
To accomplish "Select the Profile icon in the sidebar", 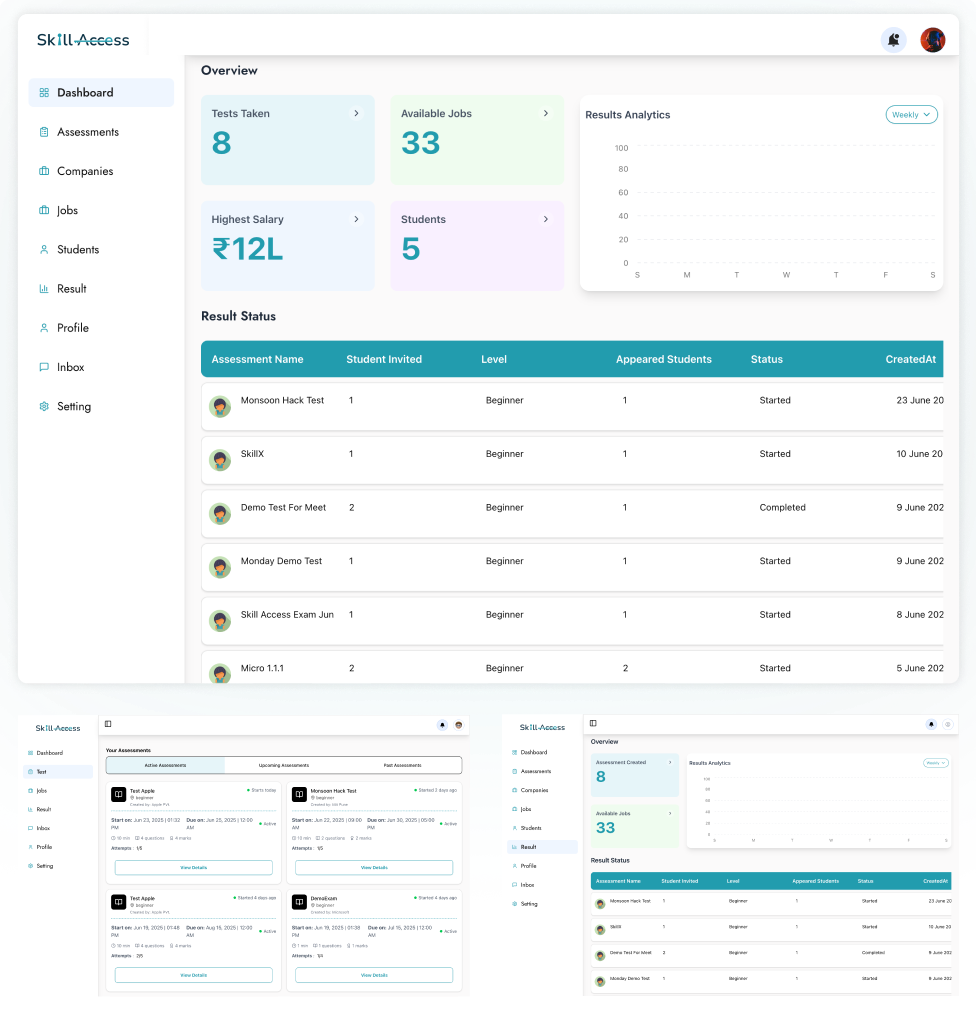I will click(x=44, y=327).
